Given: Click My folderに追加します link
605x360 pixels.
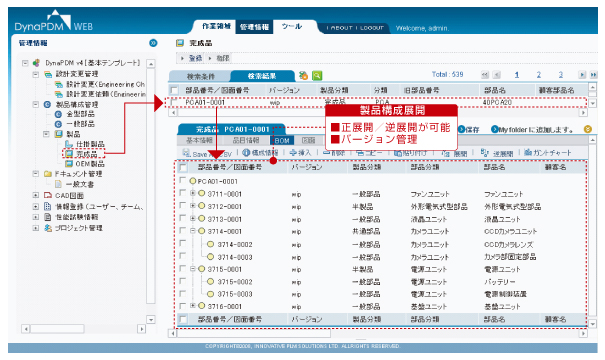Looking at the screenshot, I should (532, 130).
